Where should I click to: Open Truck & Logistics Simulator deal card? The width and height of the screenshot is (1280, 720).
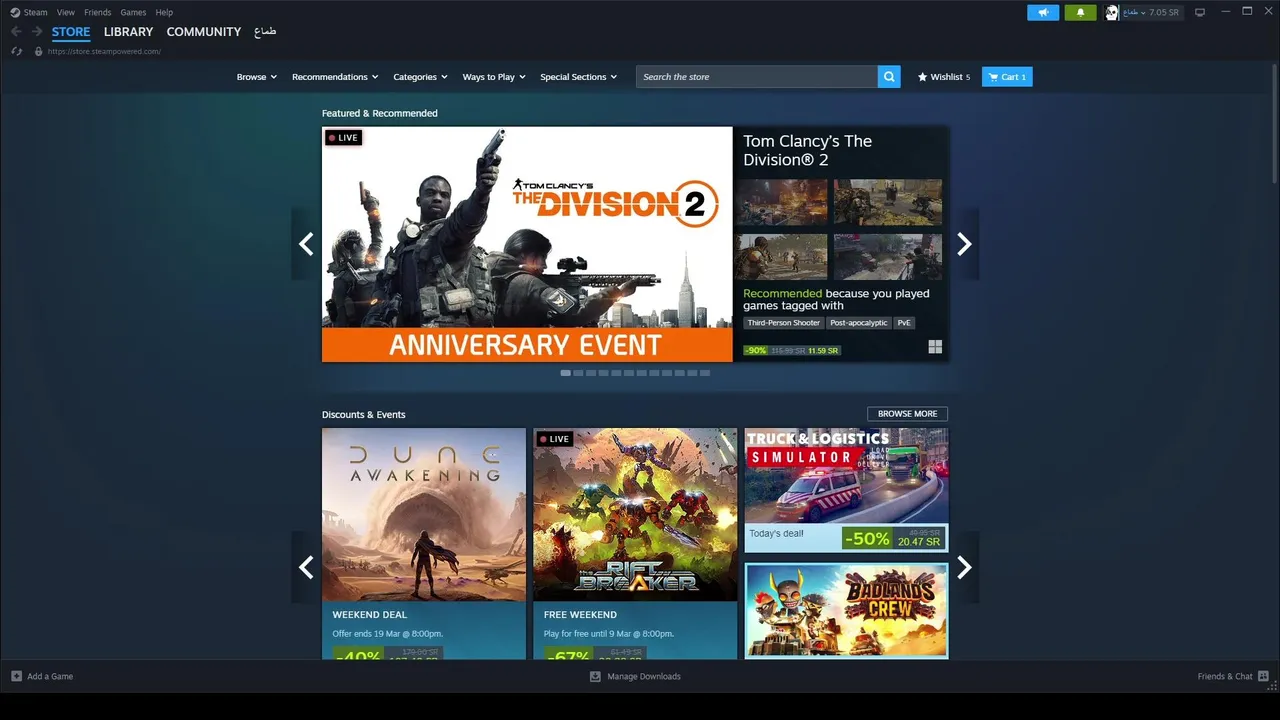click(846, 491)
